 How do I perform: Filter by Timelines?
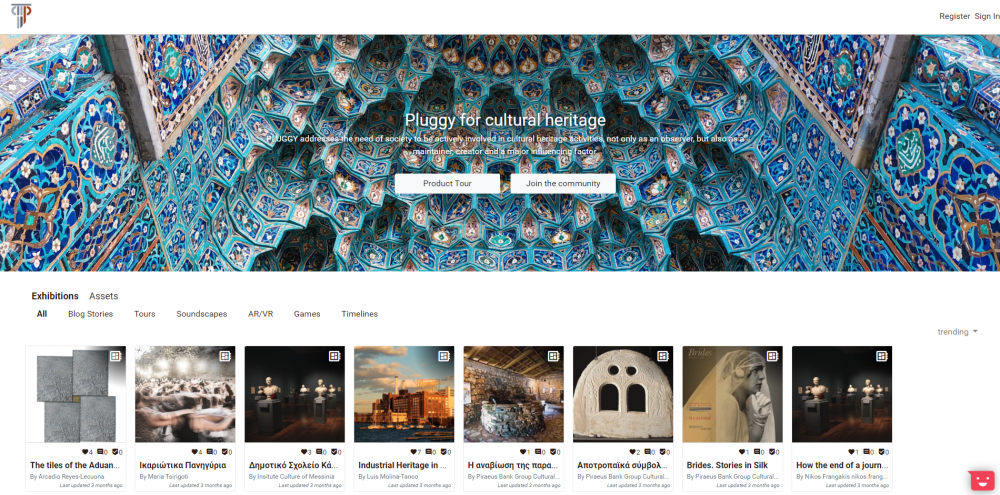[360, 314]
